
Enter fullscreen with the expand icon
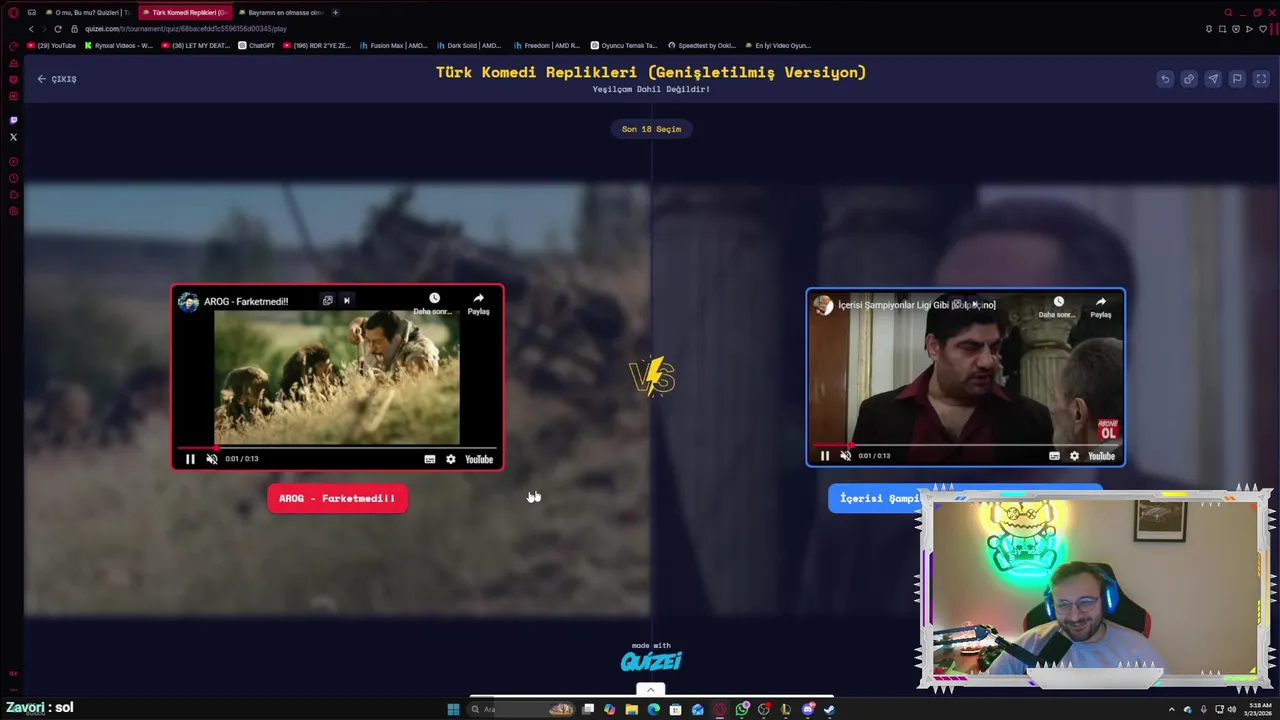pyautogui.click(x=1261, y=79)
